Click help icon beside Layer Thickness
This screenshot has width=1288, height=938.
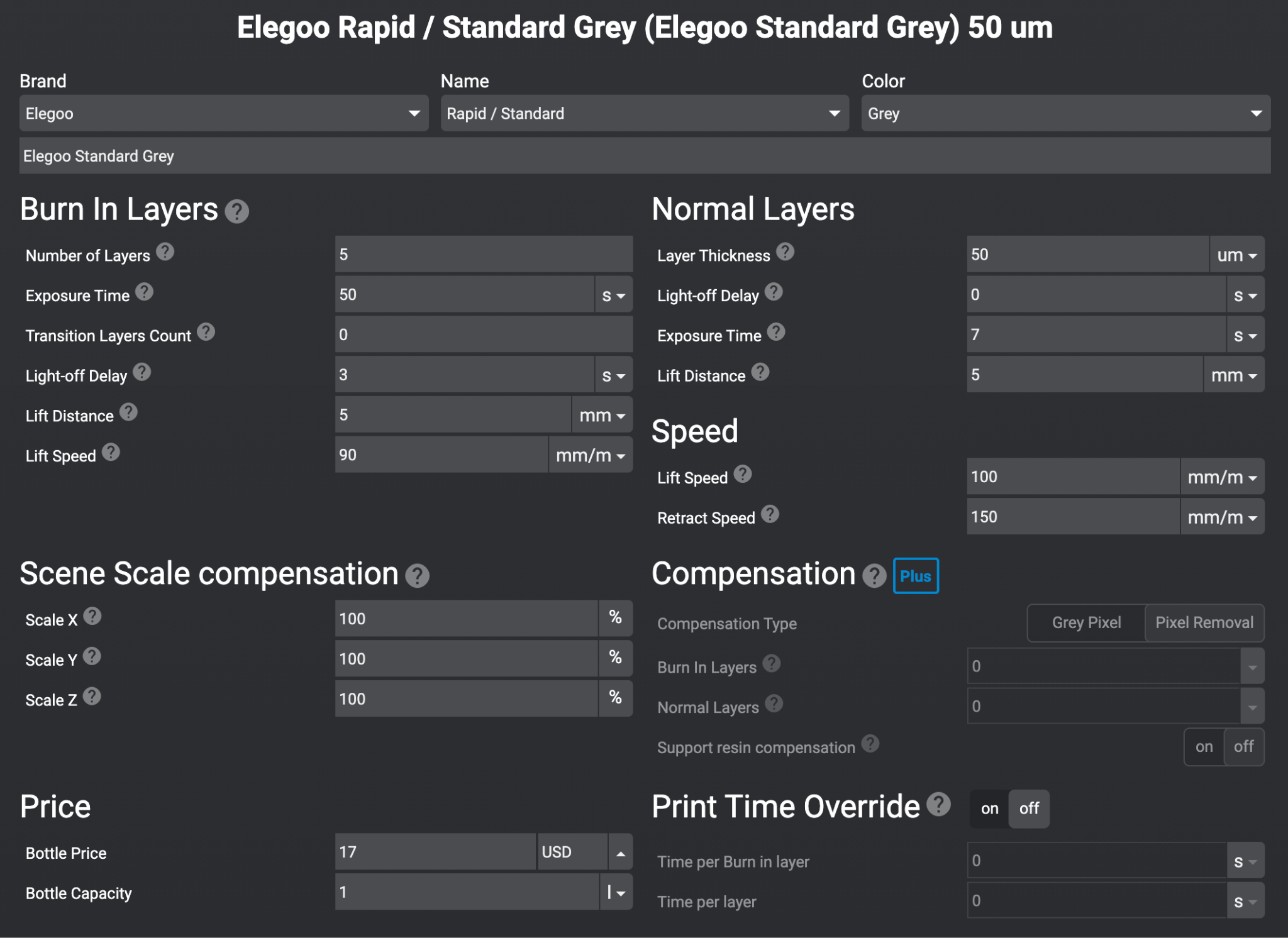click(x=785, y=252)
